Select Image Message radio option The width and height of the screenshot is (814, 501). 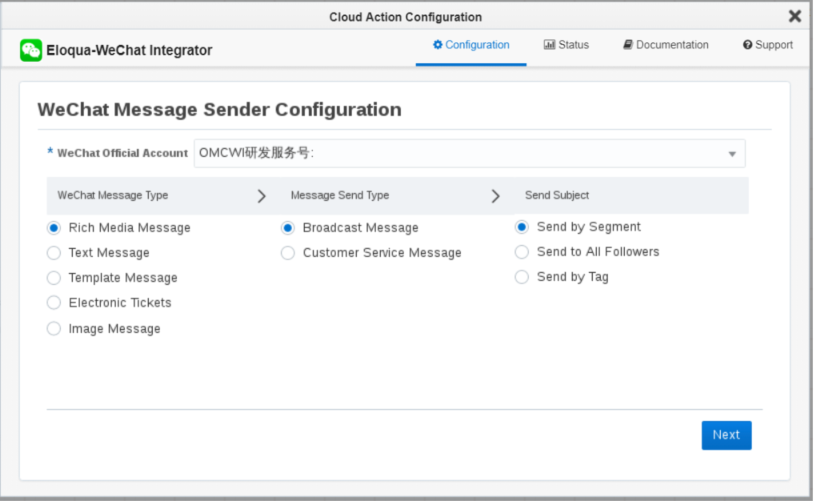point(54,329)
